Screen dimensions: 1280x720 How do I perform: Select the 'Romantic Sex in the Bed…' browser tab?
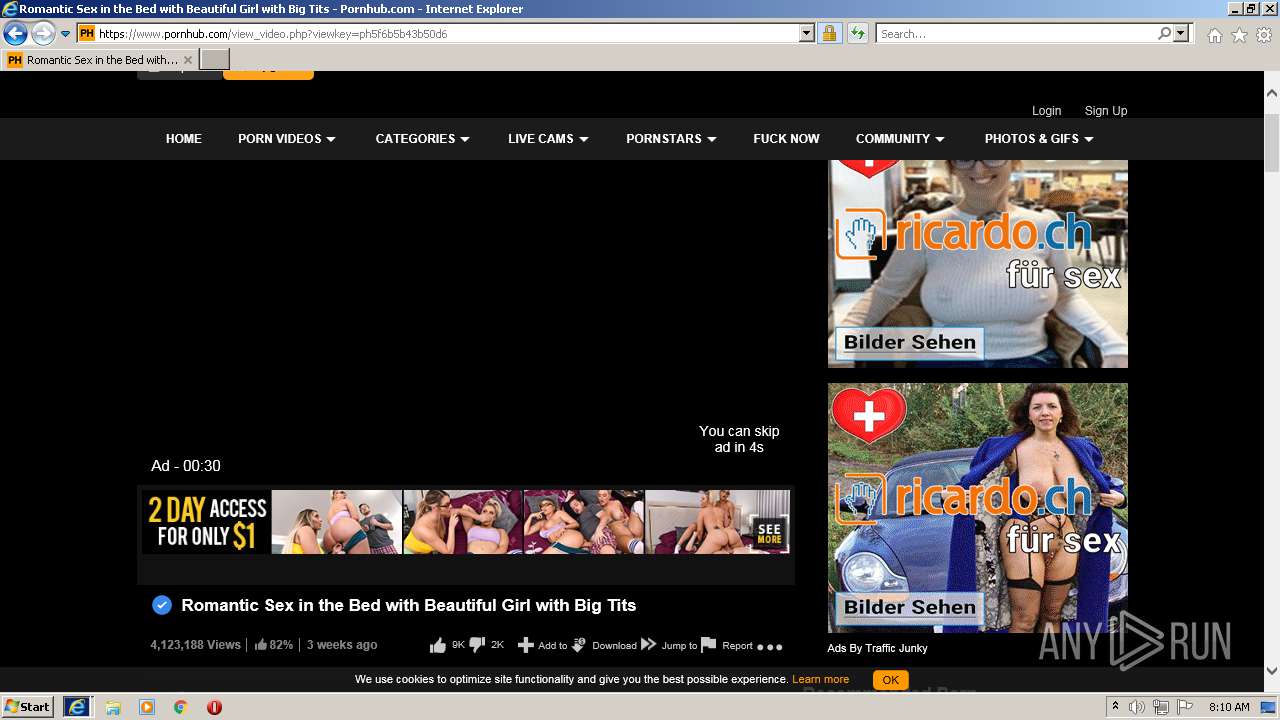tap(100, 60)
